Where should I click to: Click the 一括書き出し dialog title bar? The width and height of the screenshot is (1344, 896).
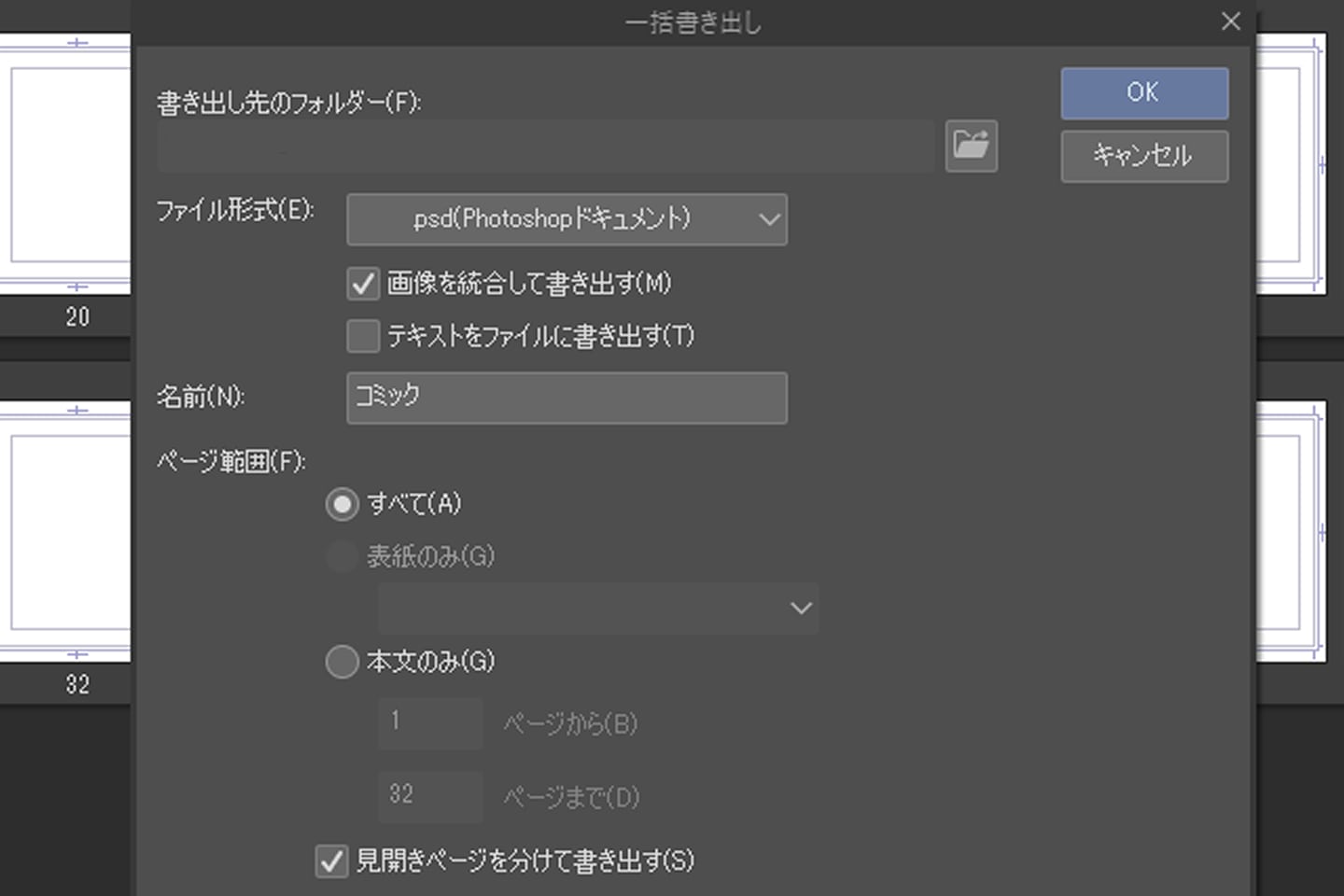(694, 23)
